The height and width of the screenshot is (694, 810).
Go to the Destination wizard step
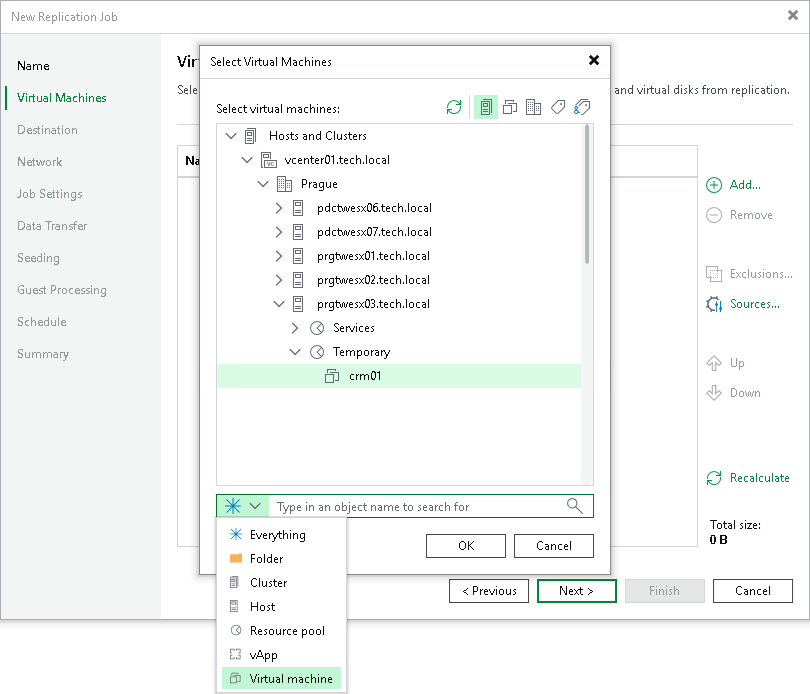pyautogui.click(x=47, y=130)
